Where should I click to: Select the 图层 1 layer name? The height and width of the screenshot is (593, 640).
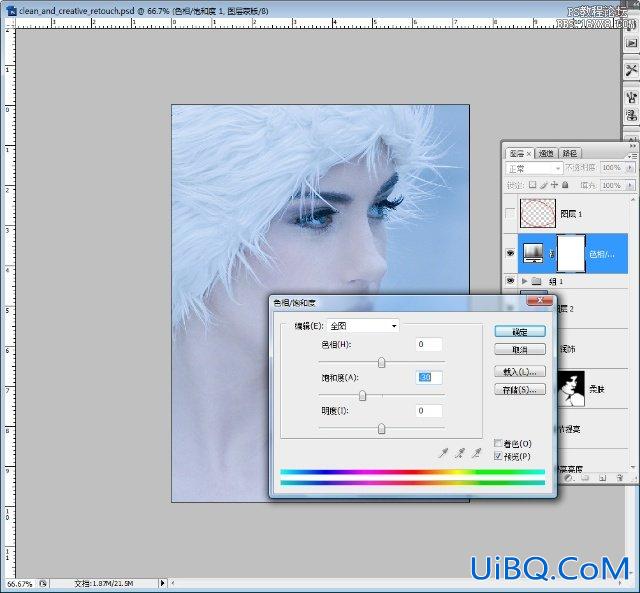pyautogui.click(x=571, y=214)
